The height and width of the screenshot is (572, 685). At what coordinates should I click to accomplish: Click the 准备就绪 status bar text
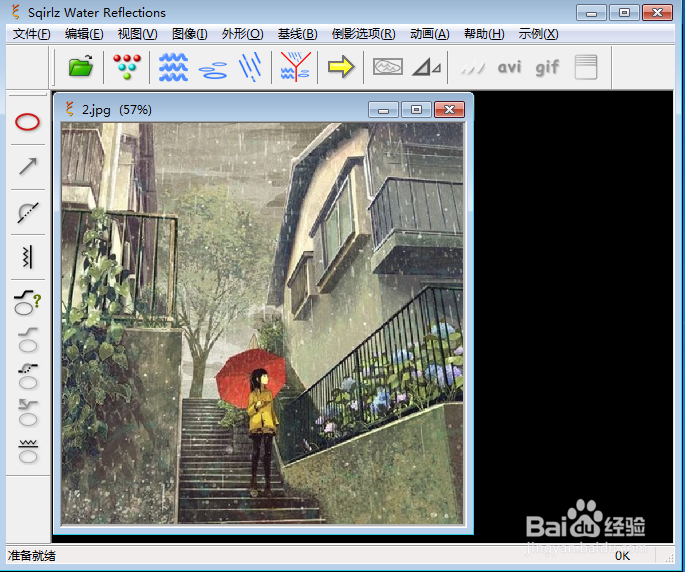tap(31, 556)
